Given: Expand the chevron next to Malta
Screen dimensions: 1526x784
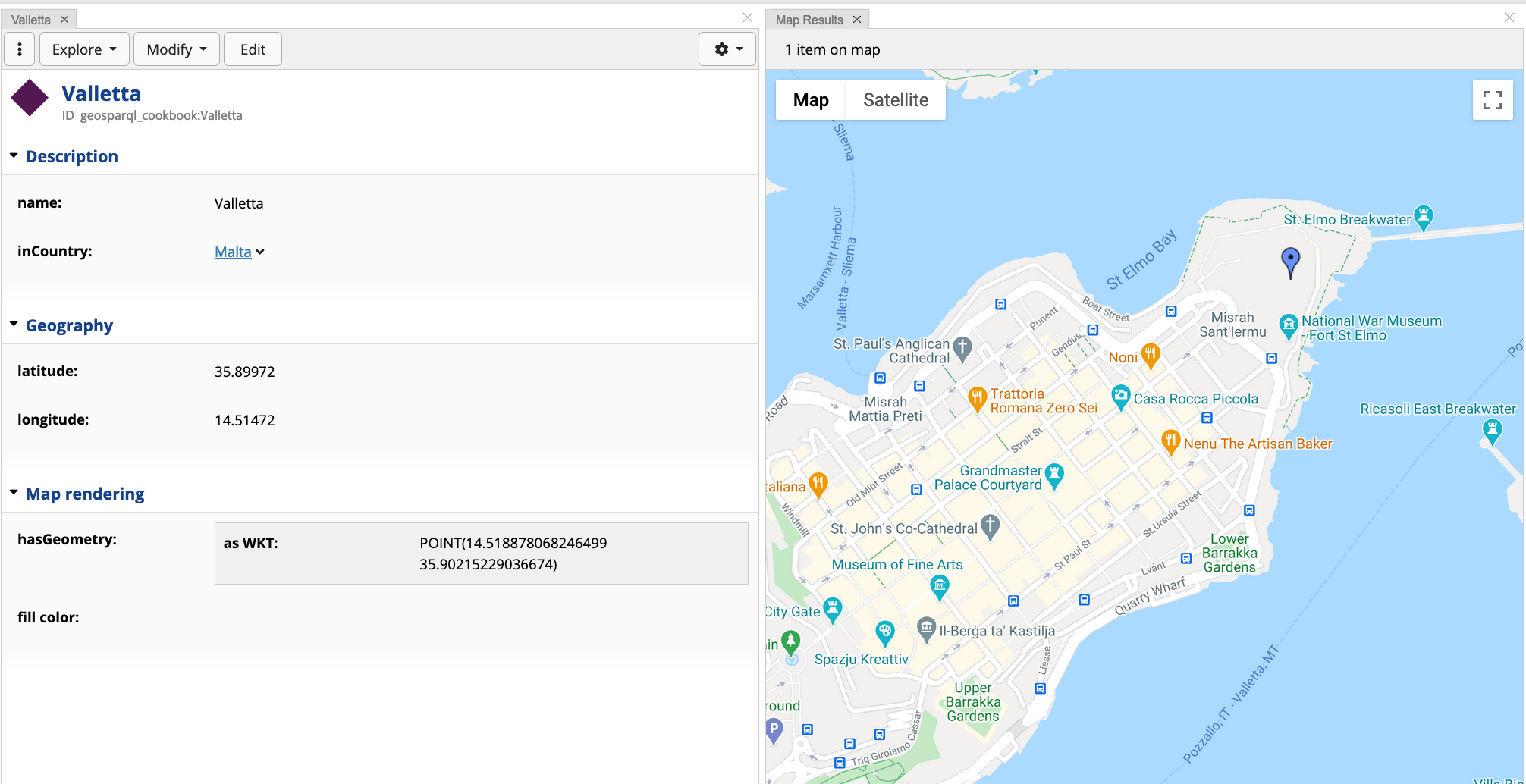Looking at the screenshot, I should [x=260, y=252].
